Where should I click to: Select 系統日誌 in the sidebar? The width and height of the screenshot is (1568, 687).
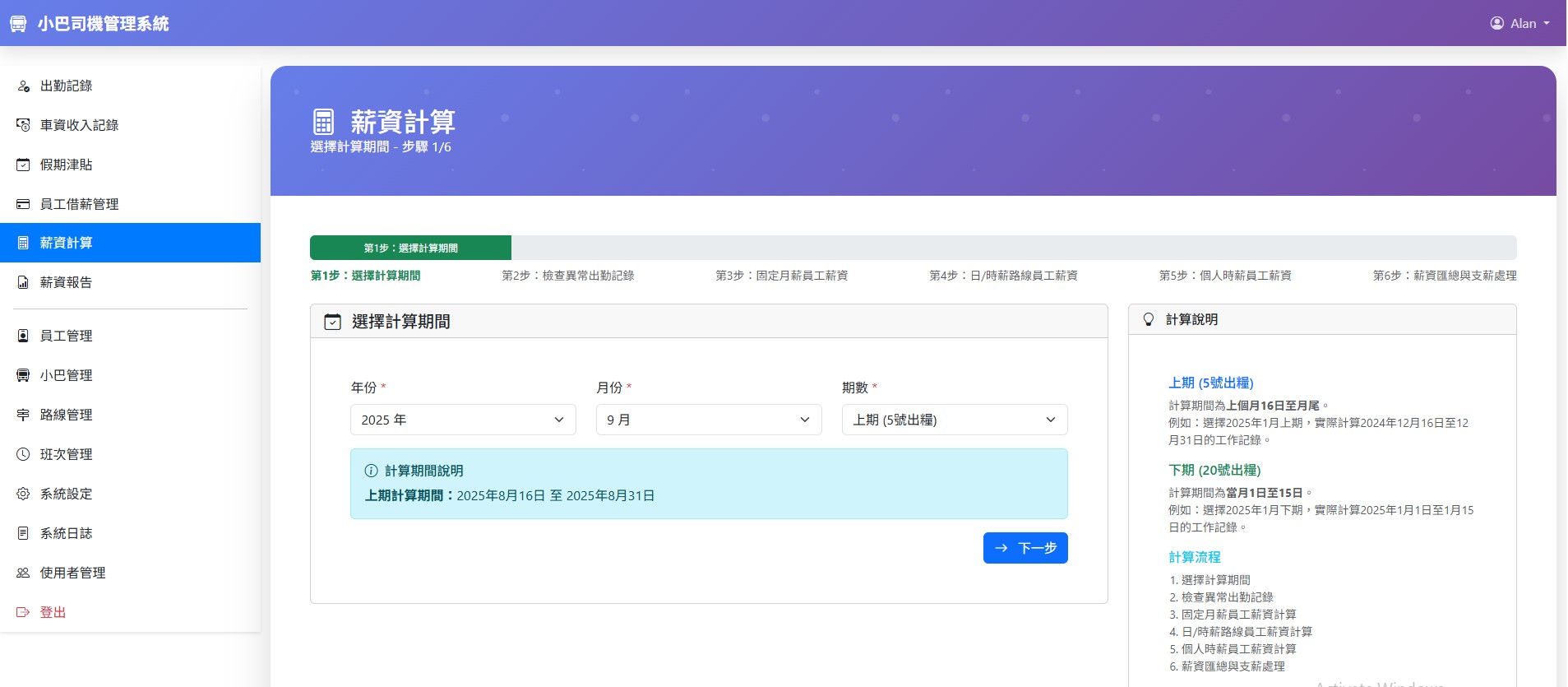pyautogui.click(x=66, y=533)
